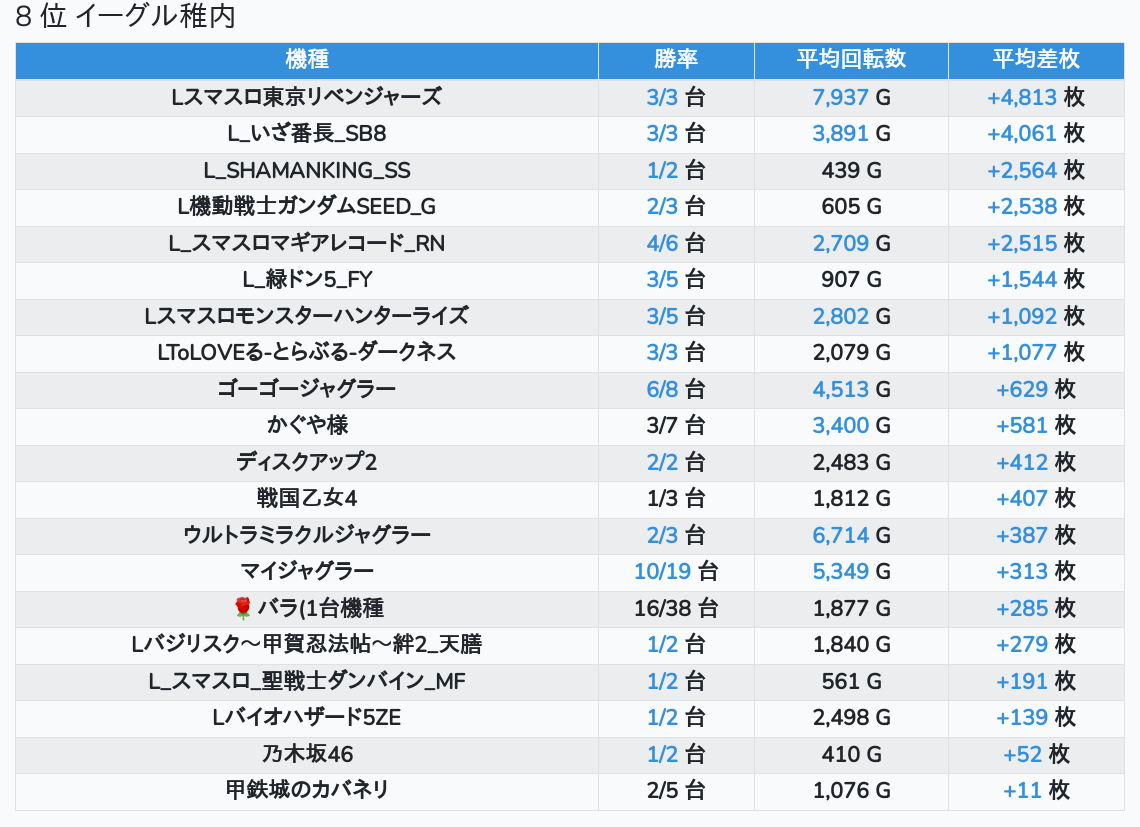Select the '1/3 台' win rate
Viewport: 1140px width, 827px height.
676,498
